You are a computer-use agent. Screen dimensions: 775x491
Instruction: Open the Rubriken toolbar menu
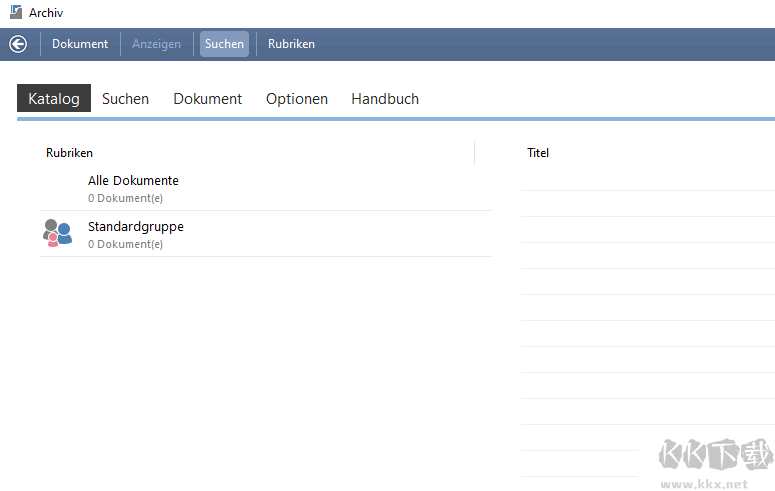point(291,44)
